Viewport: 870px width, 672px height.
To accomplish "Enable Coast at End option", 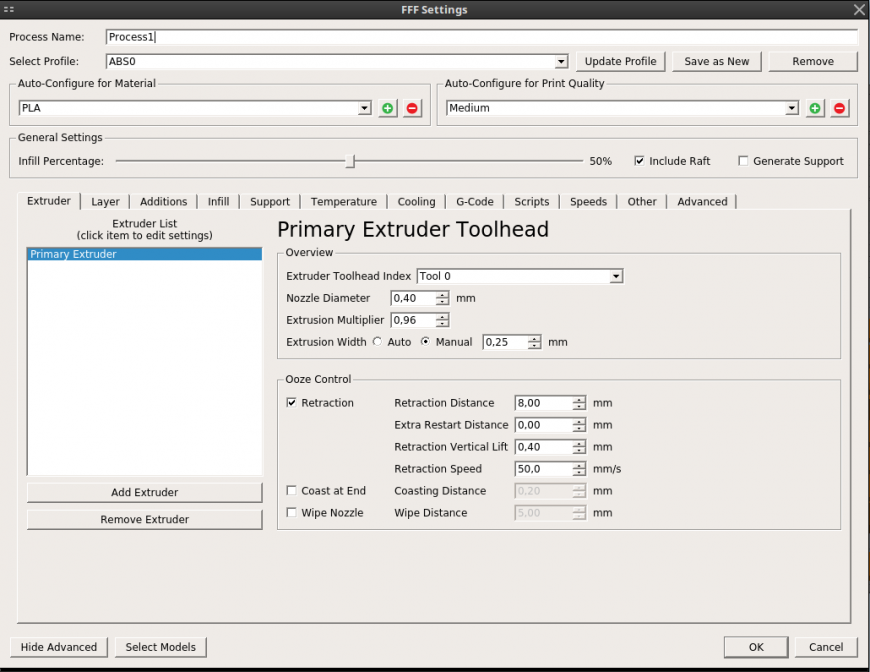I will pos(292,491).
